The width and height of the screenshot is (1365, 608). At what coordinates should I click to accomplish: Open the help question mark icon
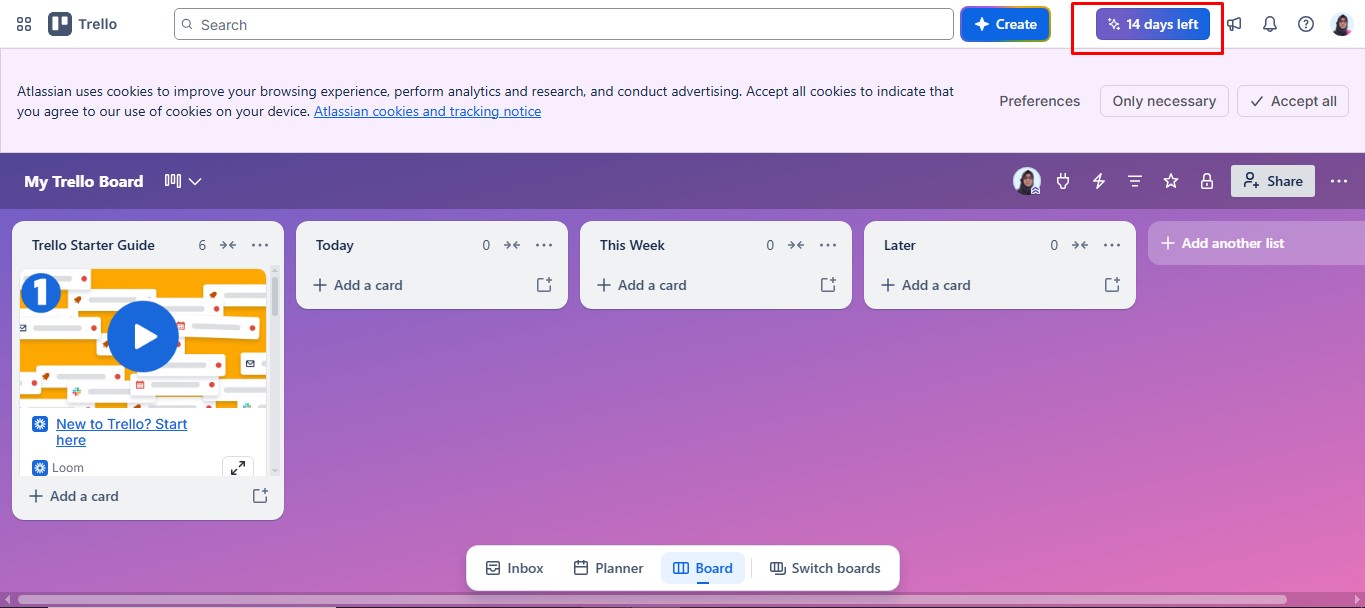[x=1306, y=24]
